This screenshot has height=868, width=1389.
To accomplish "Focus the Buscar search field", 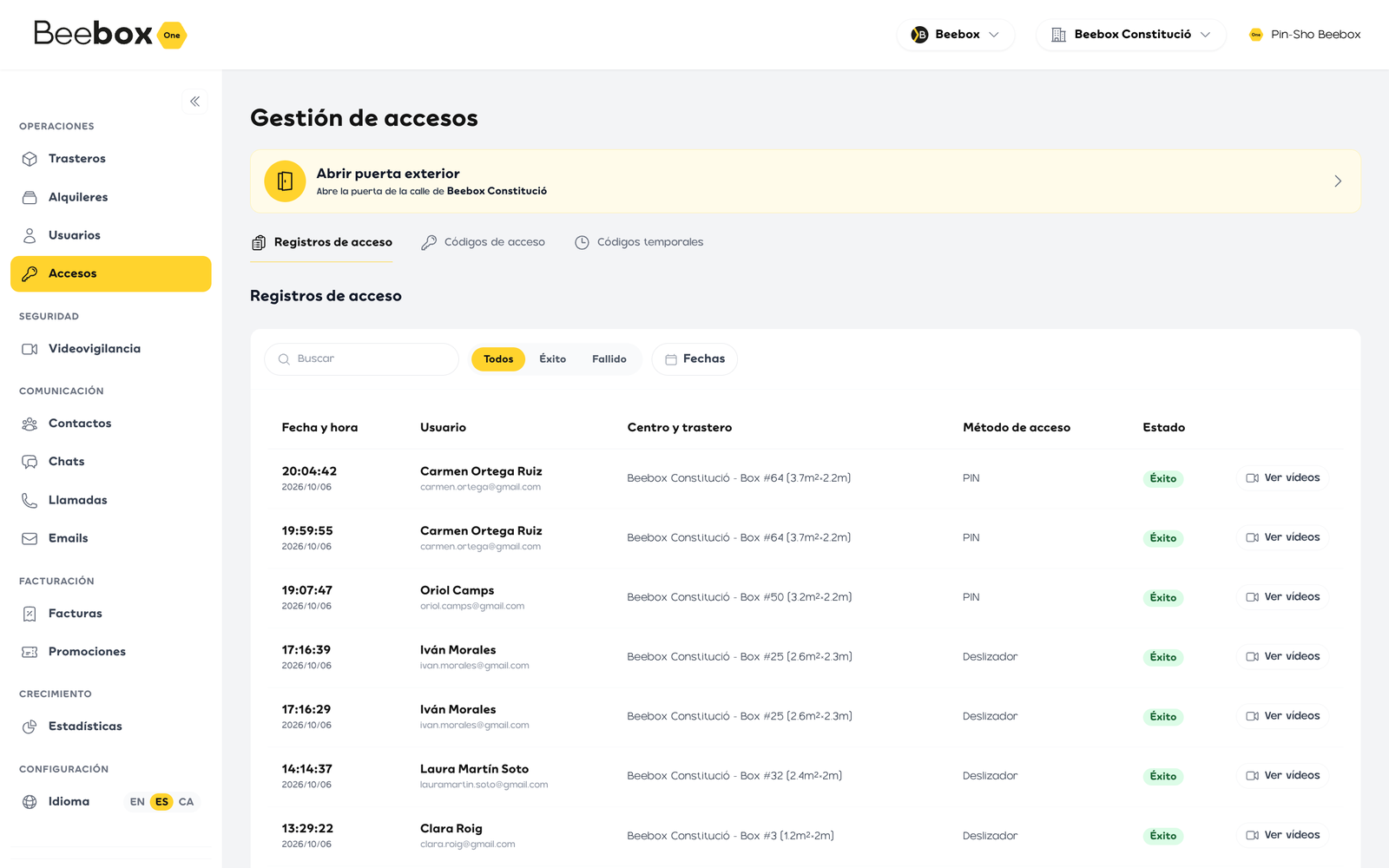I will (x=361, y=359).
